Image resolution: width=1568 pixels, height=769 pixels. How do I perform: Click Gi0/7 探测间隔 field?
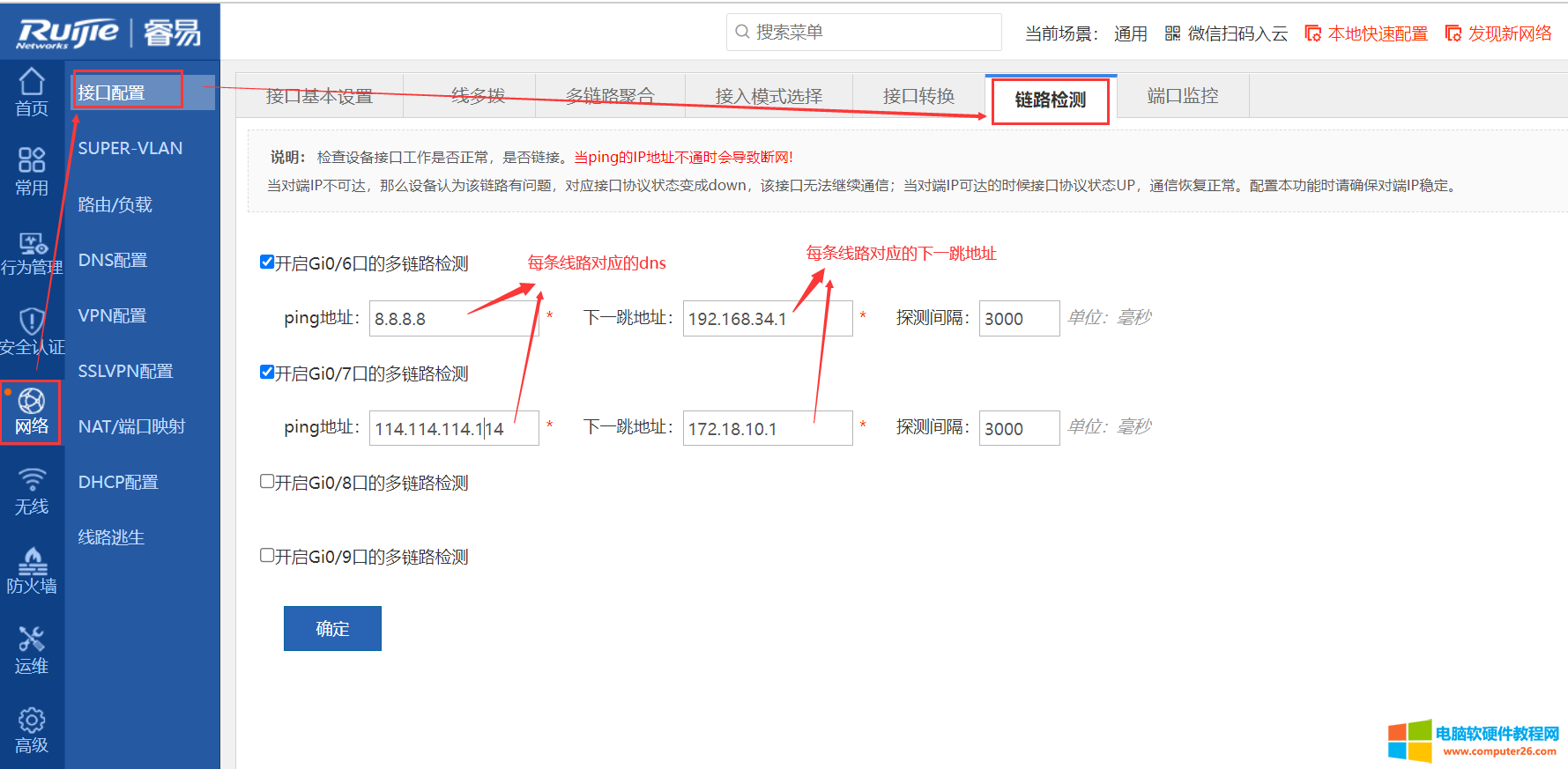(1019, 428)
